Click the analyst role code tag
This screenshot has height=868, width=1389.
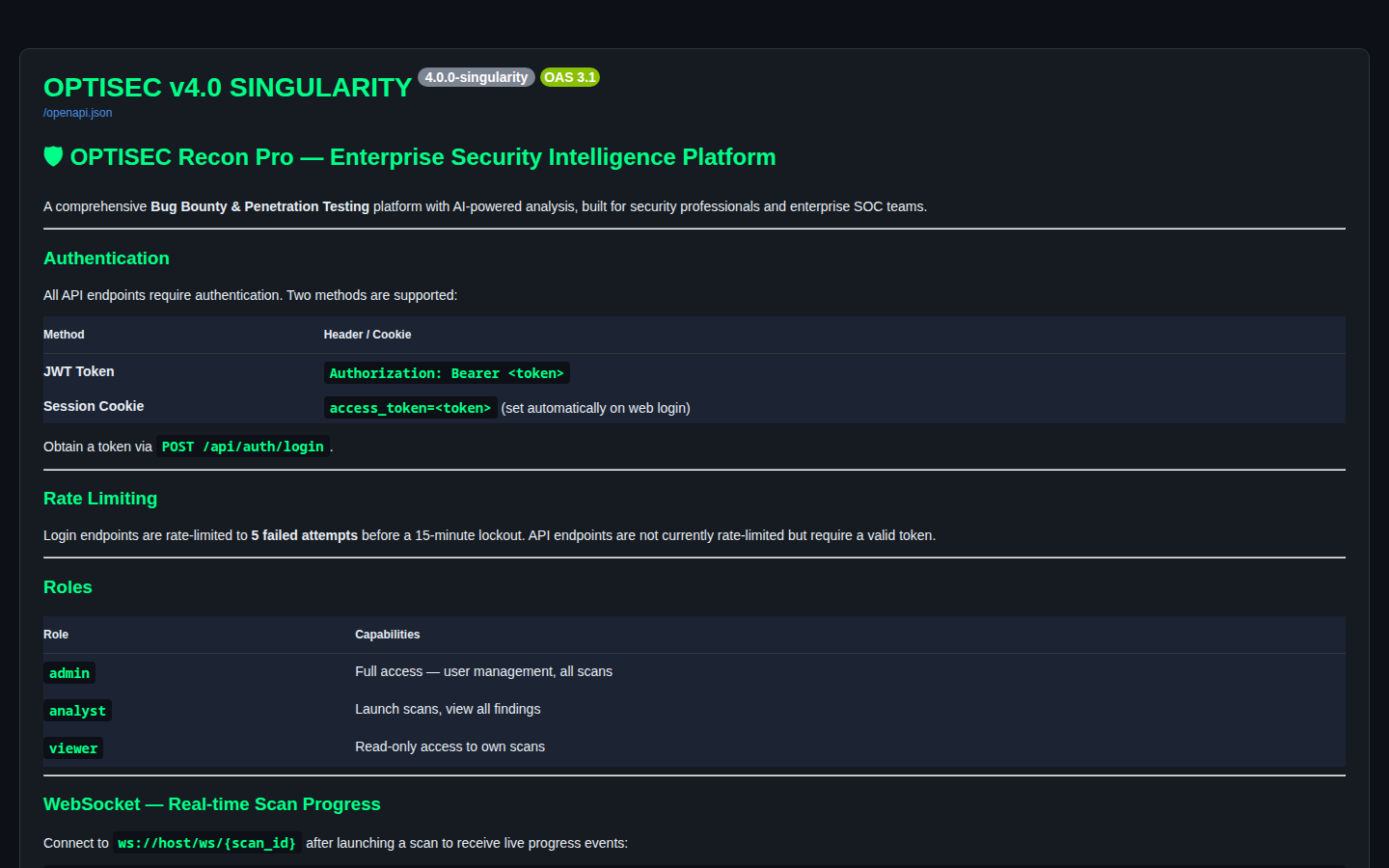(x=77, y=711)
